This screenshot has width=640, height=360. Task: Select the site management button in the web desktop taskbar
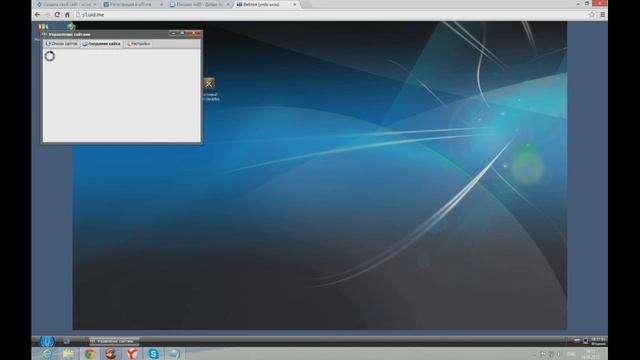(x=114, y=341)
